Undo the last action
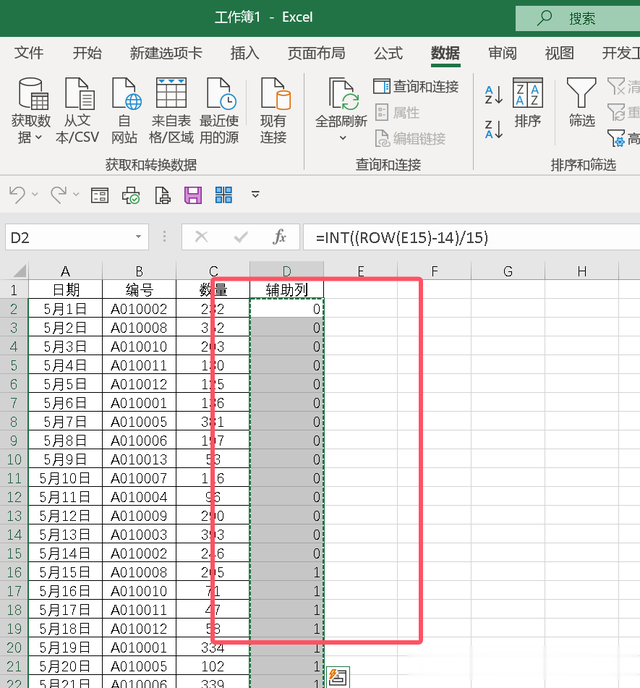The image size is (640, 688). tap(18, 194)
